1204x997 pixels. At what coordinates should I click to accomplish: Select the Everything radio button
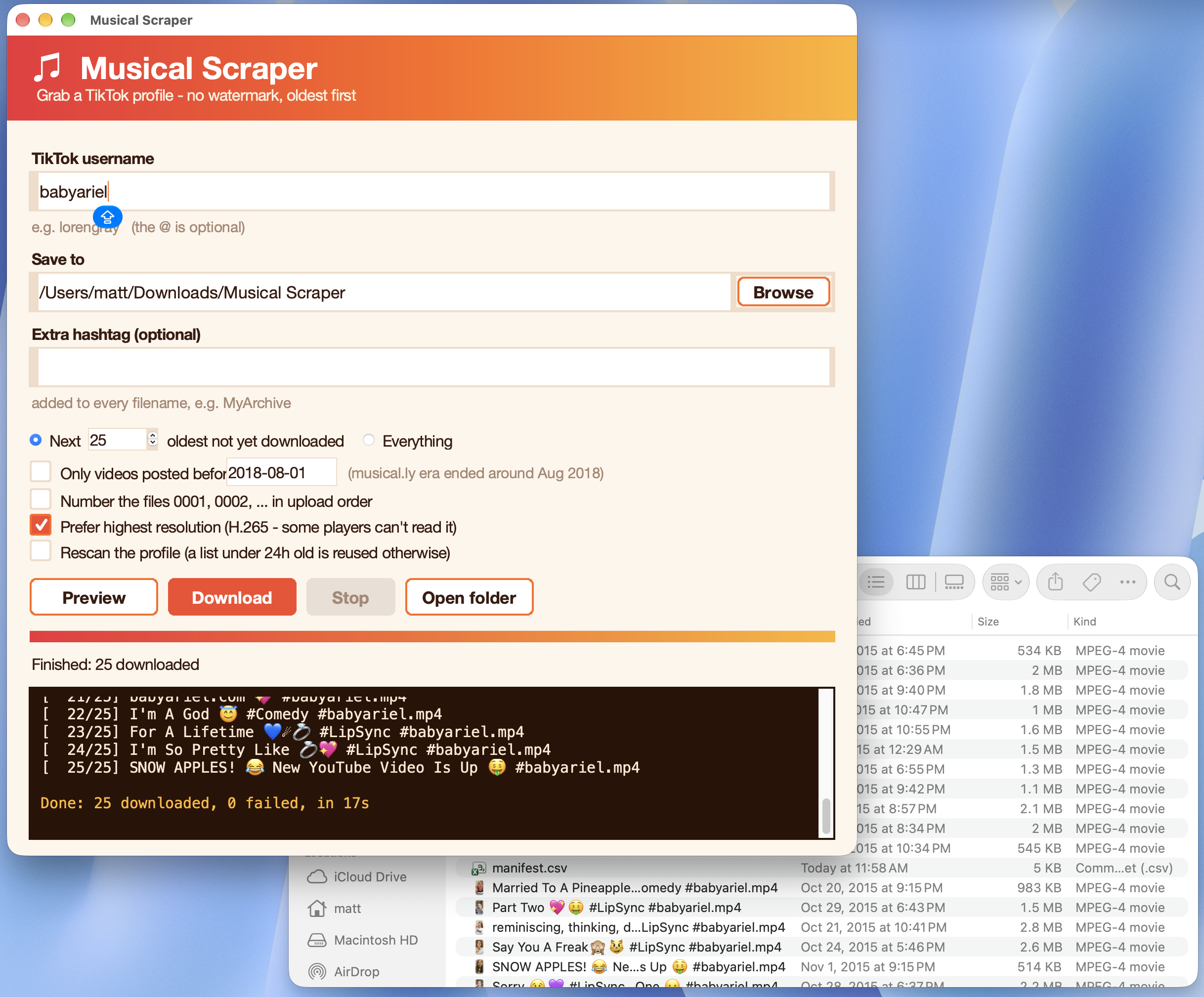[369, 440]
